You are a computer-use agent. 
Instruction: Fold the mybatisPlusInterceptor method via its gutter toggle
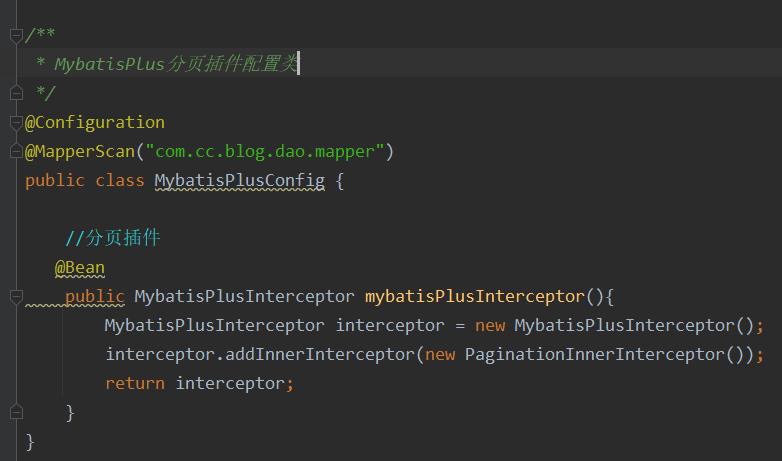16,297
